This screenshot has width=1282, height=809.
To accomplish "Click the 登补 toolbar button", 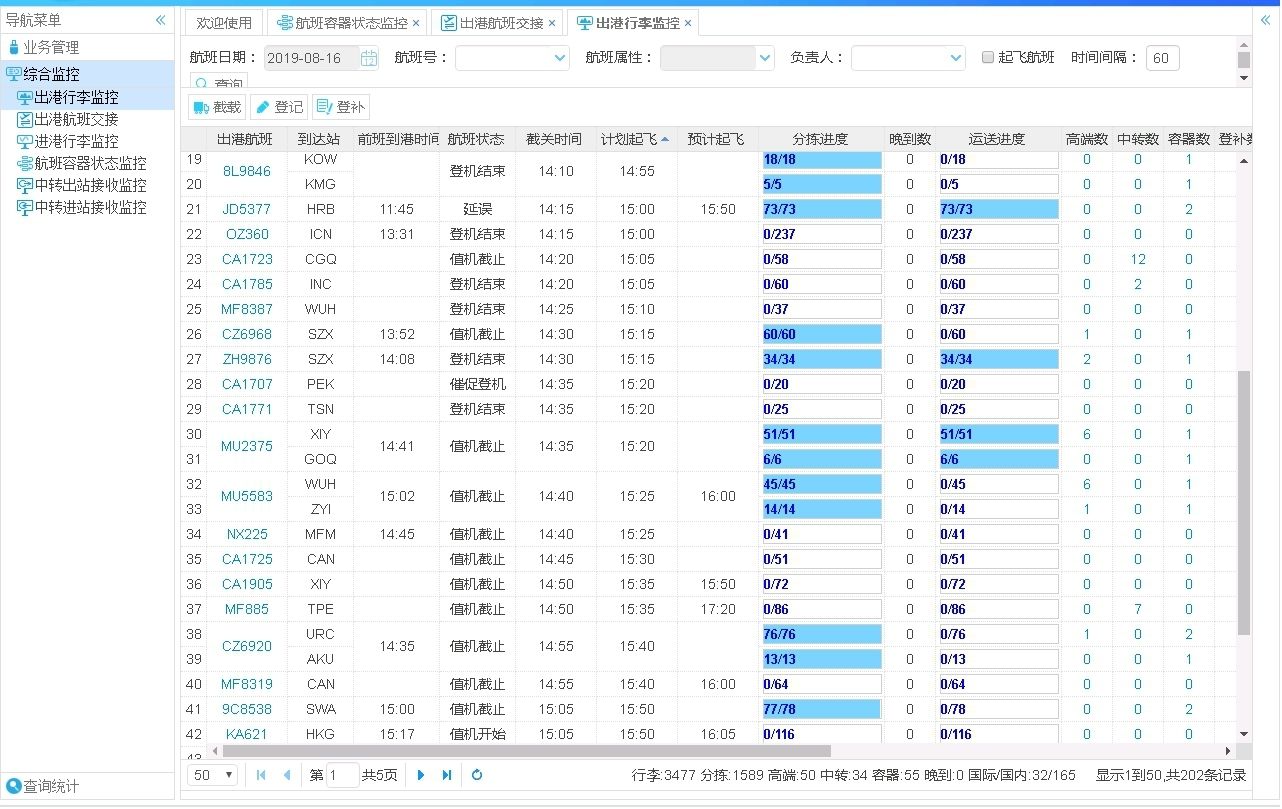I will tap(341, 107).
